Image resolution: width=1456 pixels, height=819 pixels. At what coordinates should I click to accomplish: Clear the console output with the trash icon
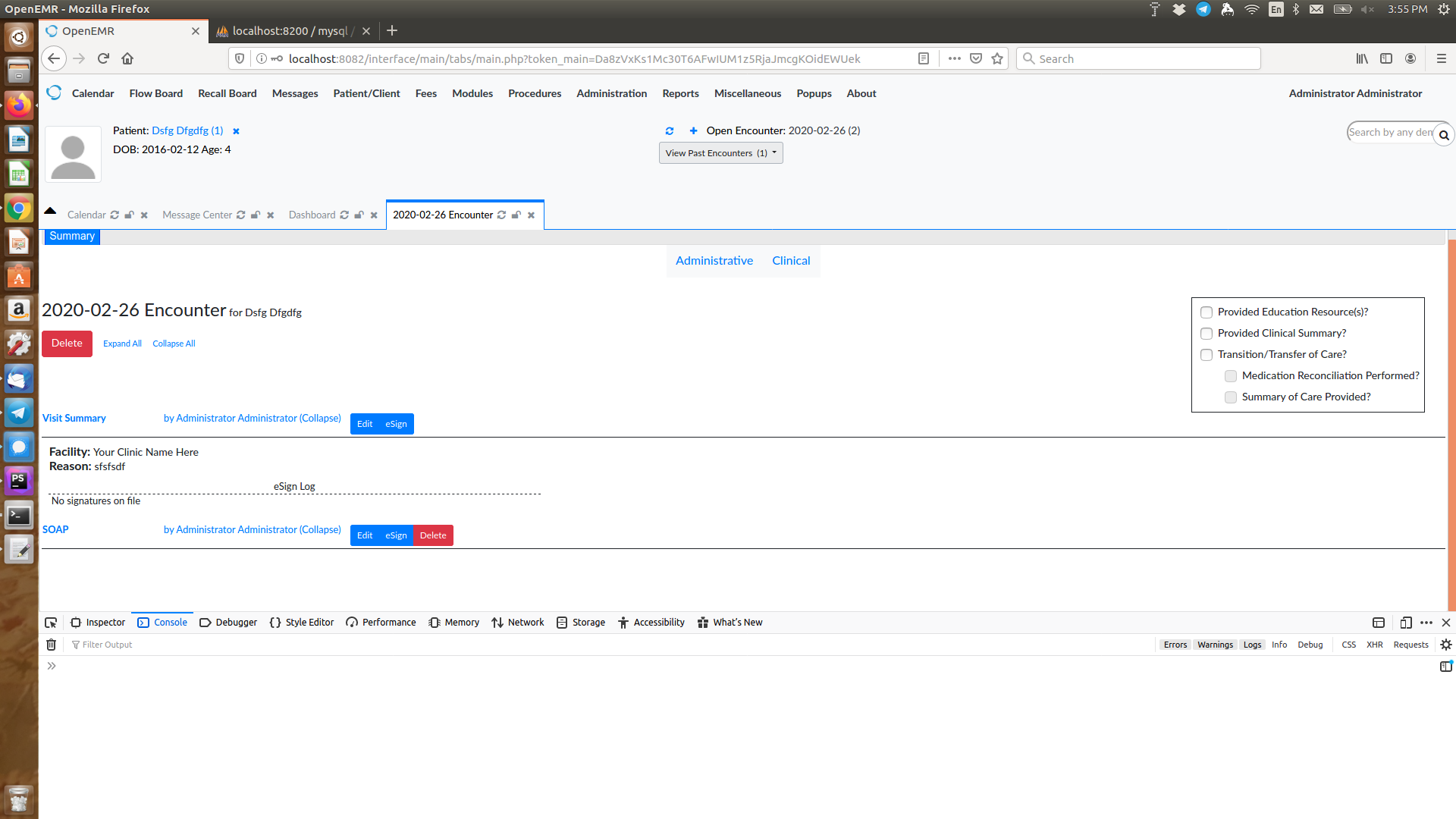coord(51,645)
